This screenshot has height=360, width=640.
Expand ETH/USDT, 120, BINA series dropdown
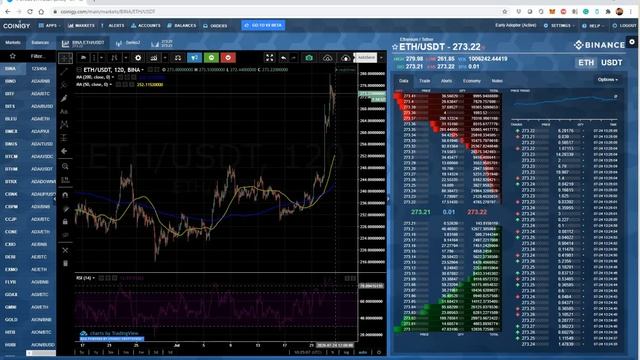click(x=142, y=70)
